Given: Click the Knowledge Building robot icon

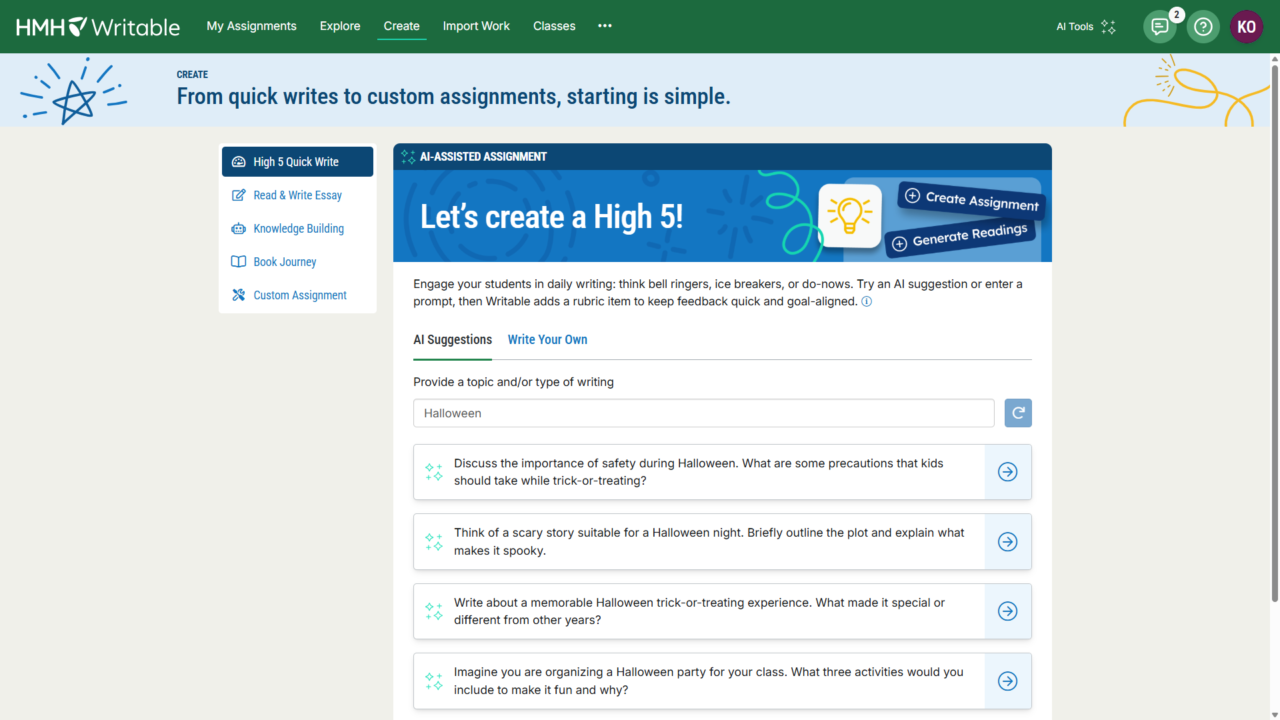Looking at the screenshot, I should coord(238,228).
